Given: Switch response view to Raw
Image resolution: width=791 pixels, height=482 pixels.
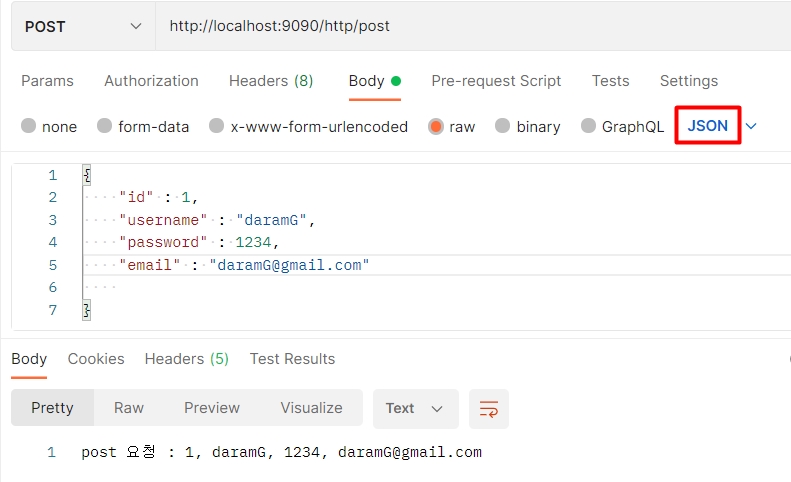Looking at the screenshot, I should click(x=129, y=408).
